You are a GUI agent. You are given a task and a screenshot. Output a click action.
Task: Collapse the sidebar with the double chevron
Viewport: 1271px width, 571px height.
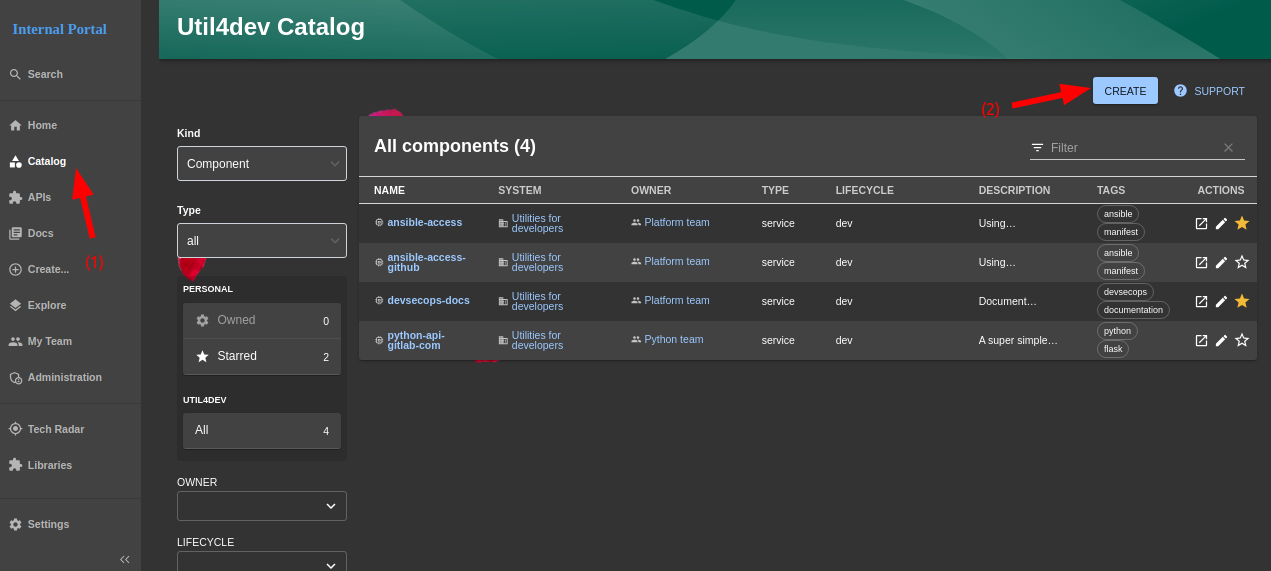(125, 559)
